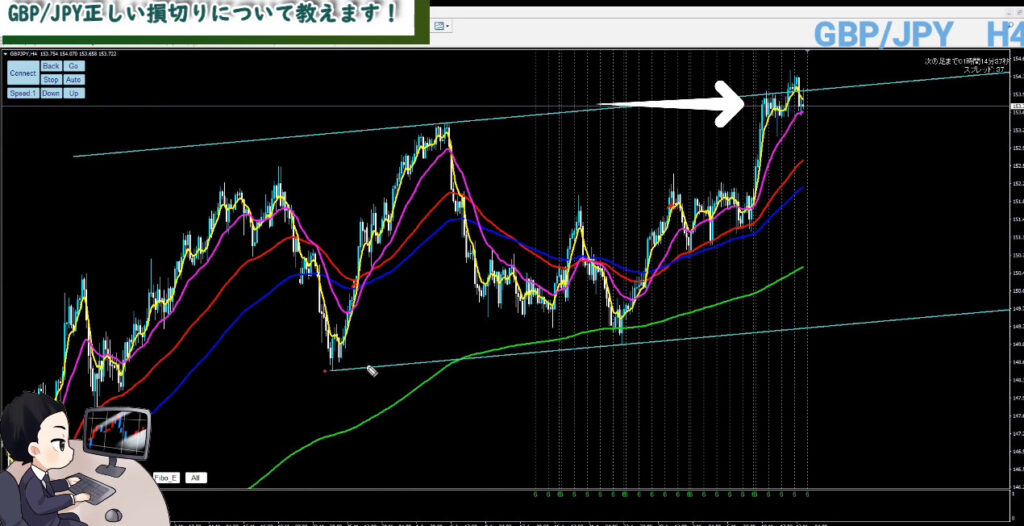This screenshot has width=1024, height=526.
Task: Decrease speed with Down button
Action: click(51, 93)
